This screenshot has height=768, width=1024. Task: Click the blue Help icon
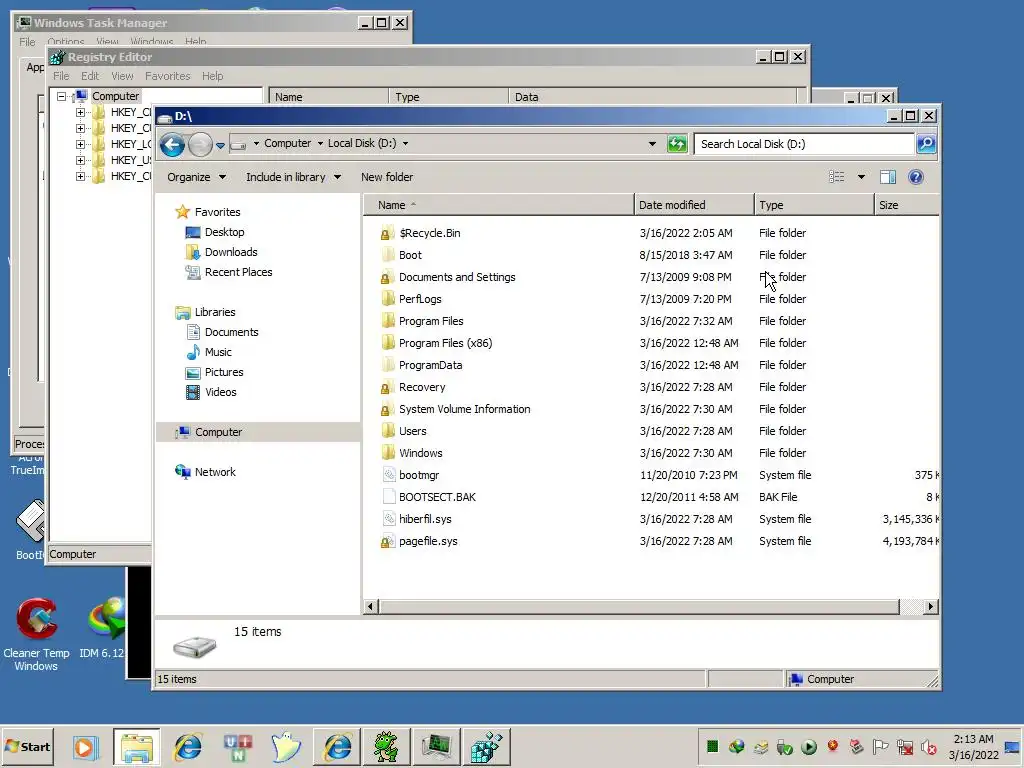[x=916, y=177]
